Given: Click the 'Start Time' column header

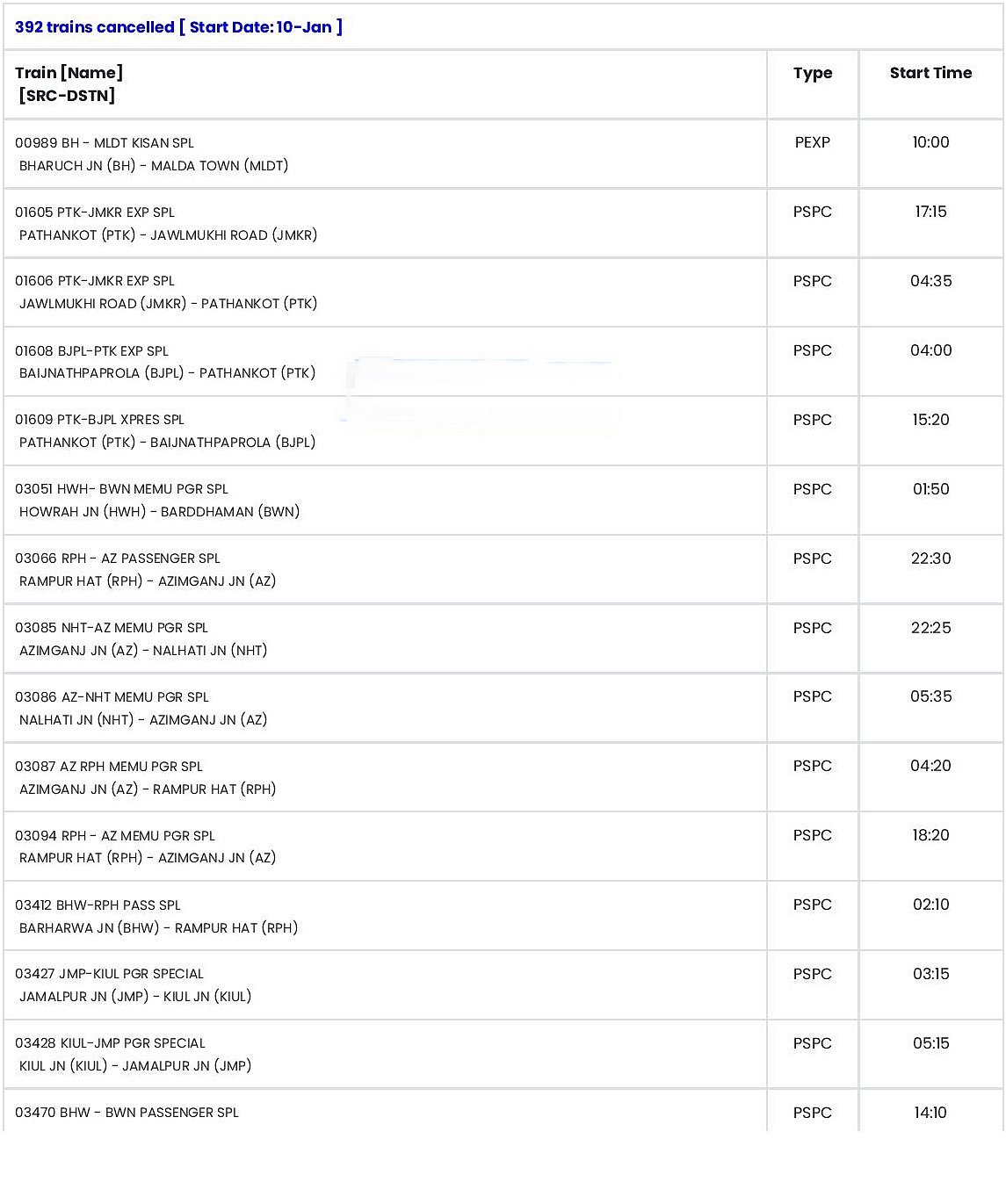Looking at the screenshot, I should (x=930, y=73).
